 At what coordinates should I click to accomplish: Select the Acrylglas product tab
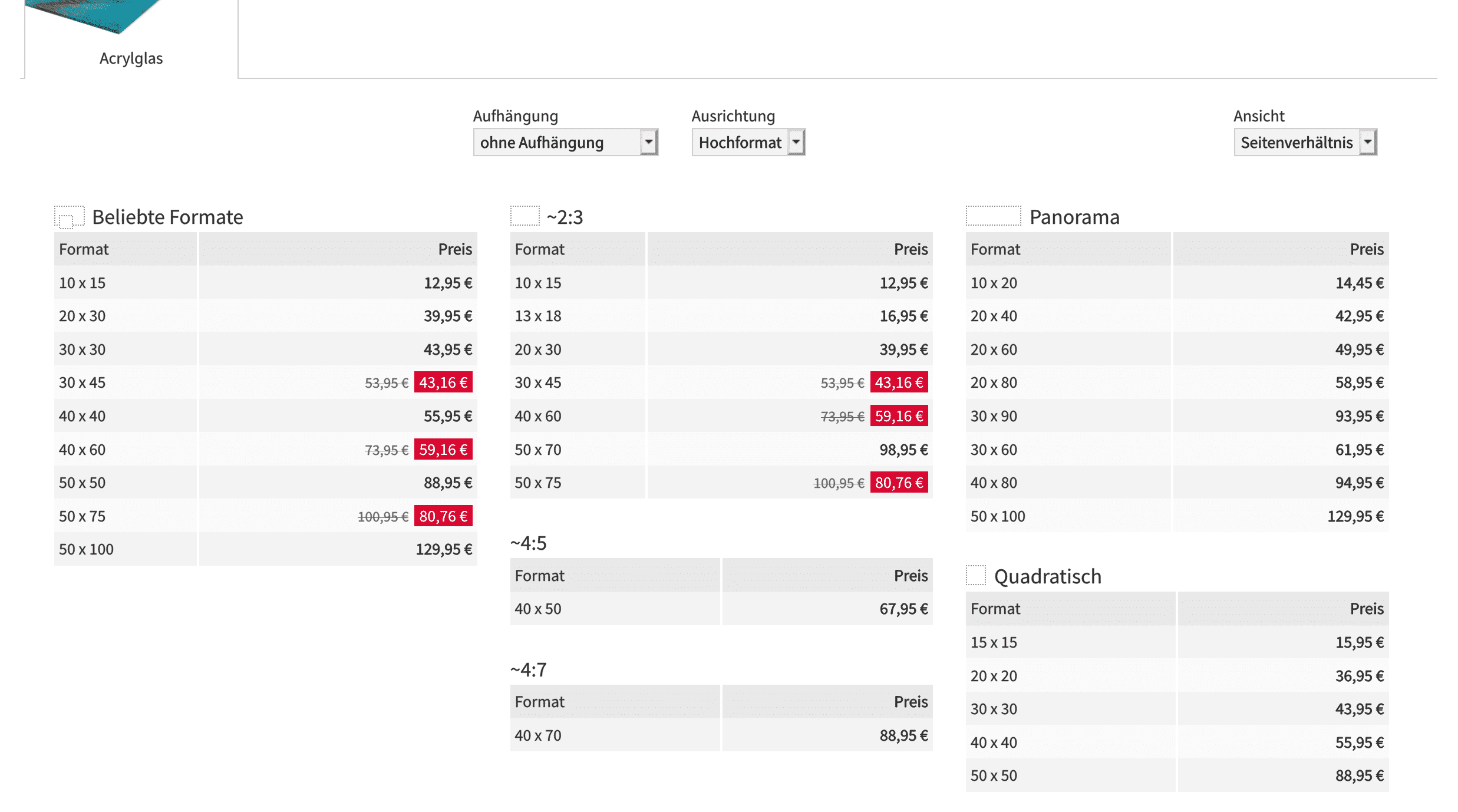click(x=131, y=58)
